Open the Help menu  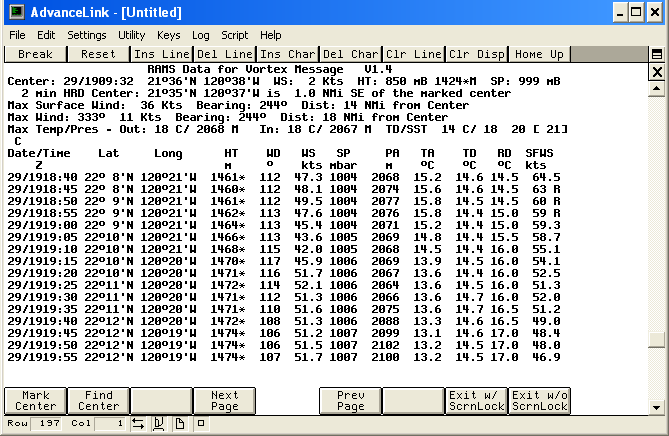click(x=271, y=35)
